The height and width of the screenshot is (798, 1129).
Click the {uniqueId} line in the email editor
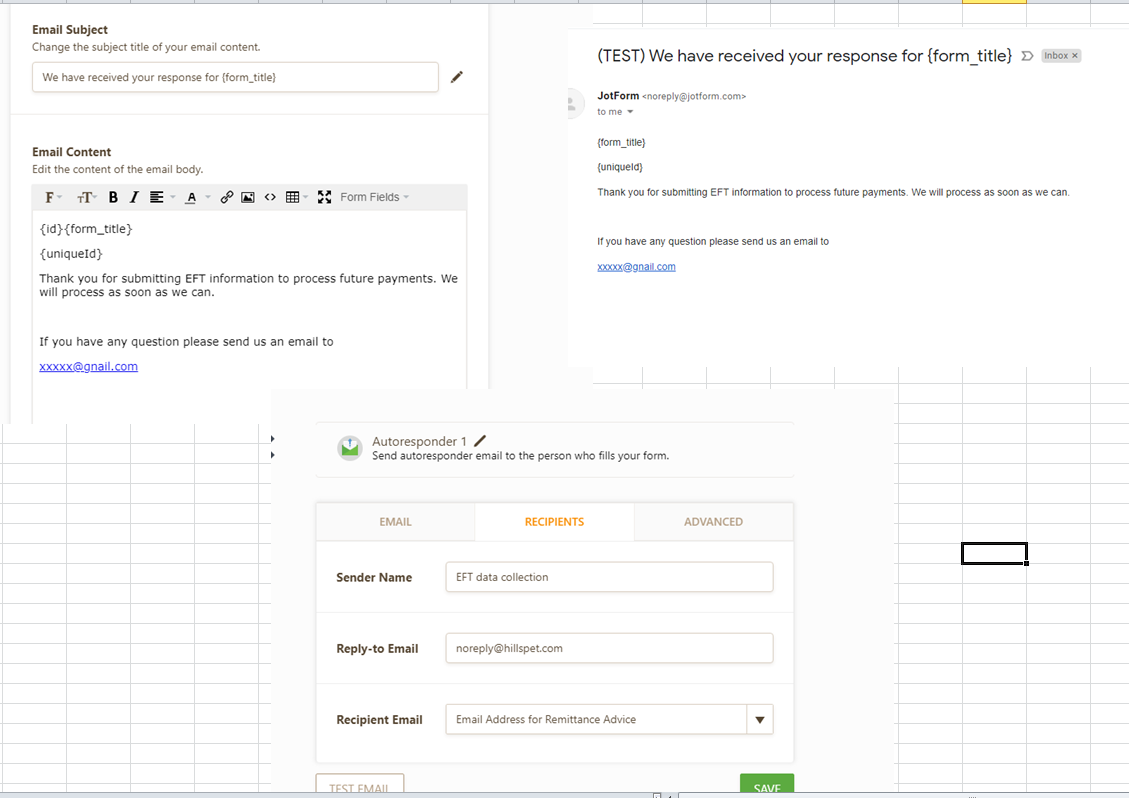(71, 254)
